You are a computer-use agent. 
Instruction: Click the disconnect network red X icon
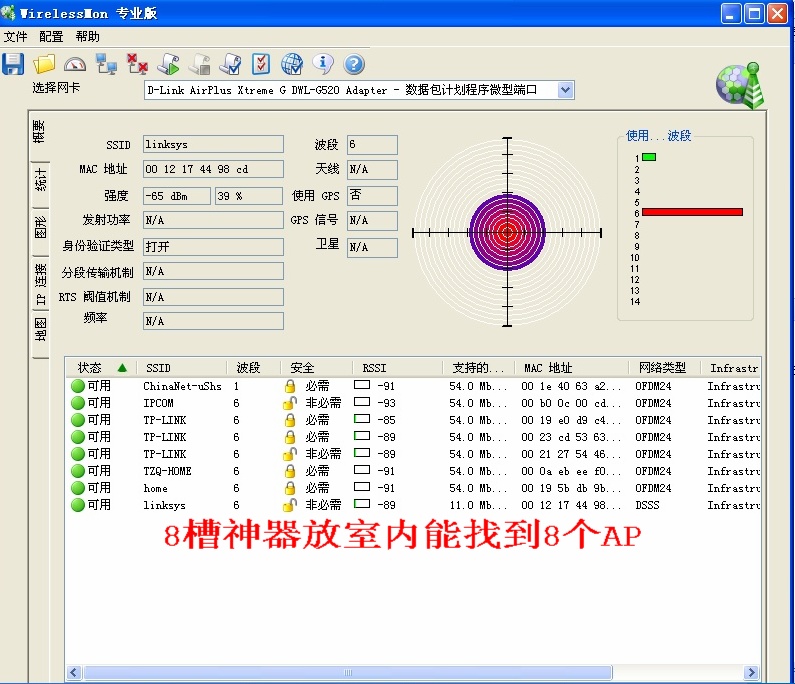(x=137, y=64)
